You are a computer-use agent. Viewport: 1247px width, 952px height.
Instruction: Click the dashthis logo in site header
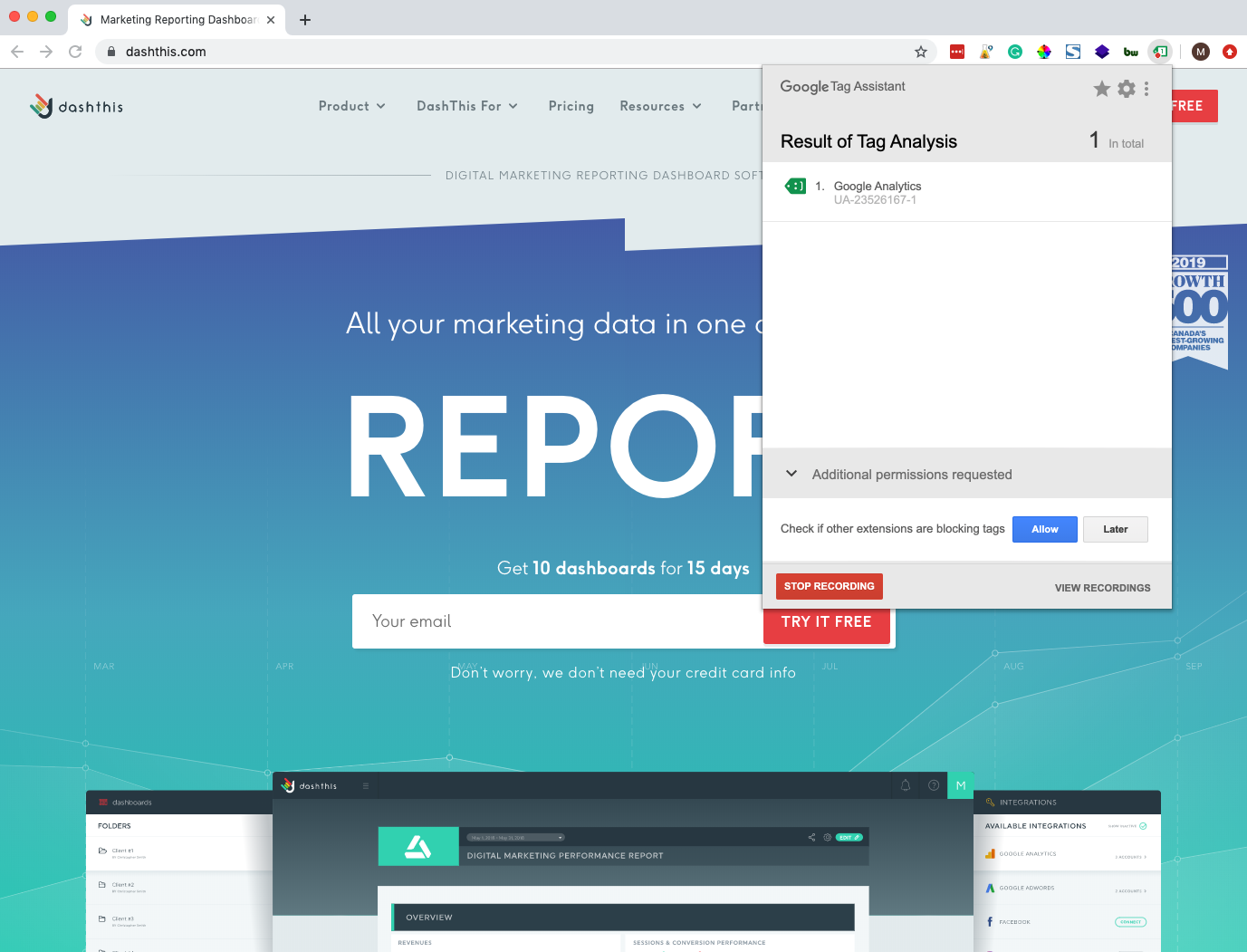(77, 106)
